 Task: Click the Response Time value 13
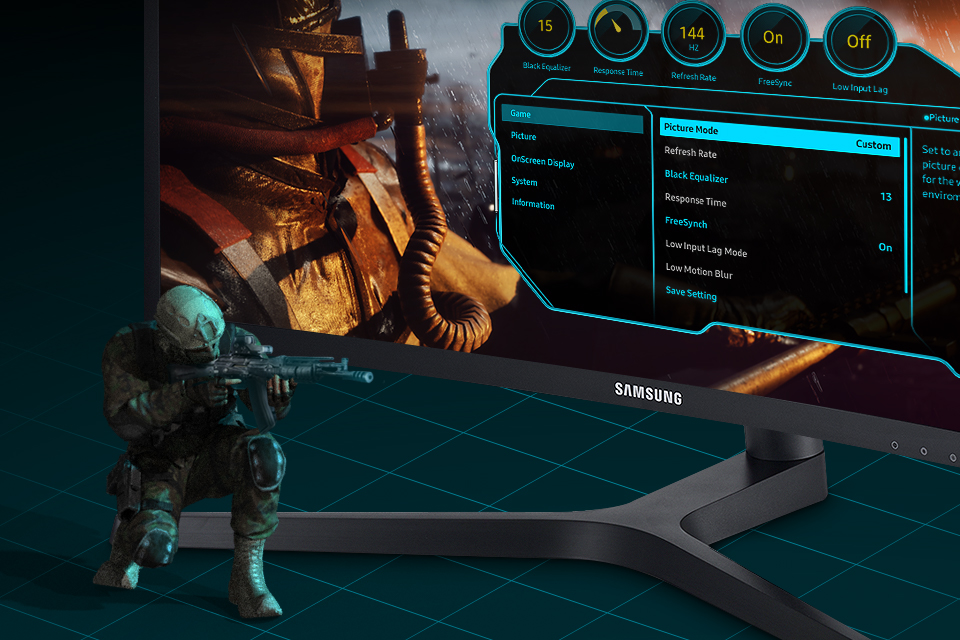886,197
